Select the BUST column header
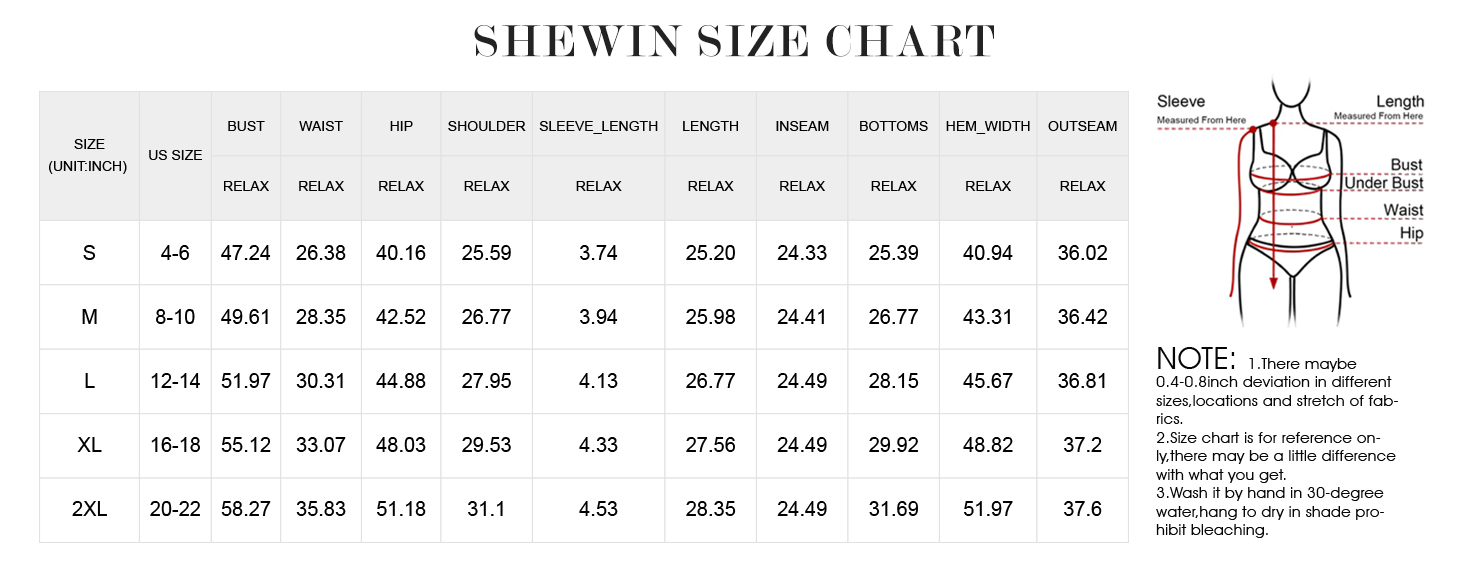Image resolution: width=1469 pixels, height=567 pixels. [246, 126]
